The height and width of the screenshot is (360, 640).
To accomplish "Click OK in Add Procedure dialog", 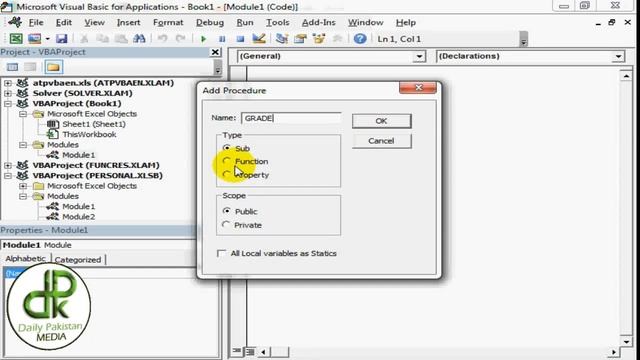I will click(382, 121).
